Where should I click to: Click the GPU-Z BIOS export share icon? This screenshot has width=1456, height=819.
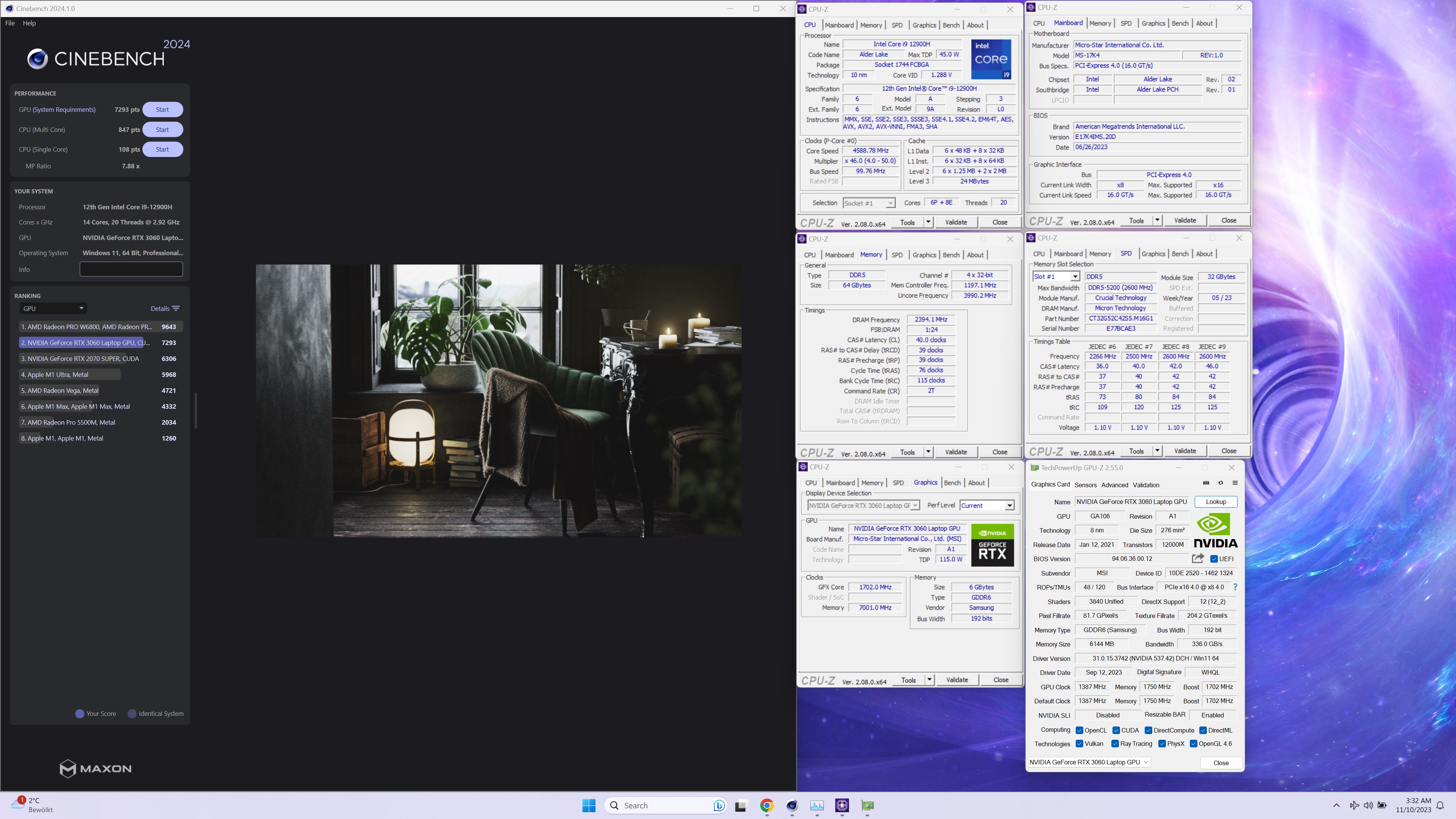1198,559
